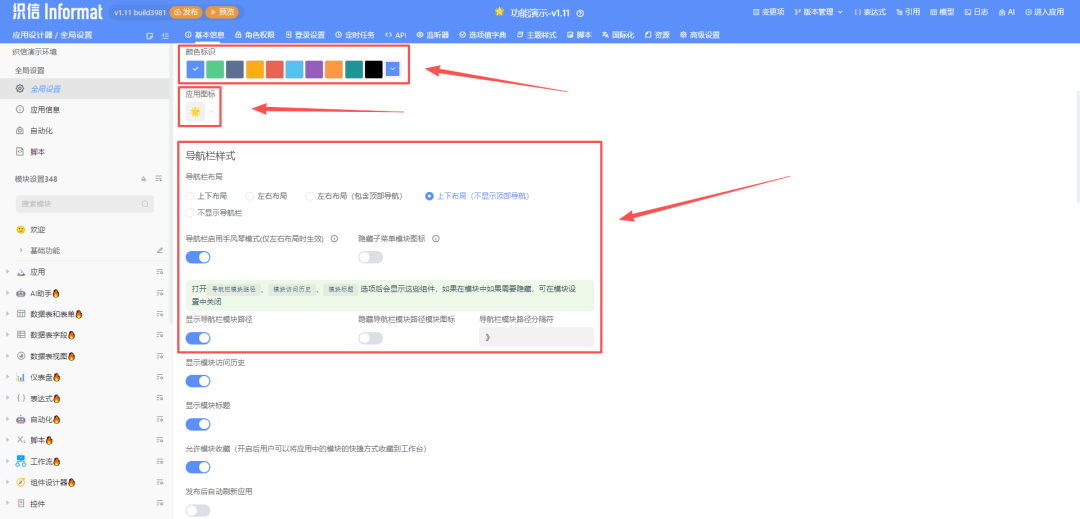Click the edit pencil icon beside 基础功能
1080x519 pixels.
(x=159, y=250)
